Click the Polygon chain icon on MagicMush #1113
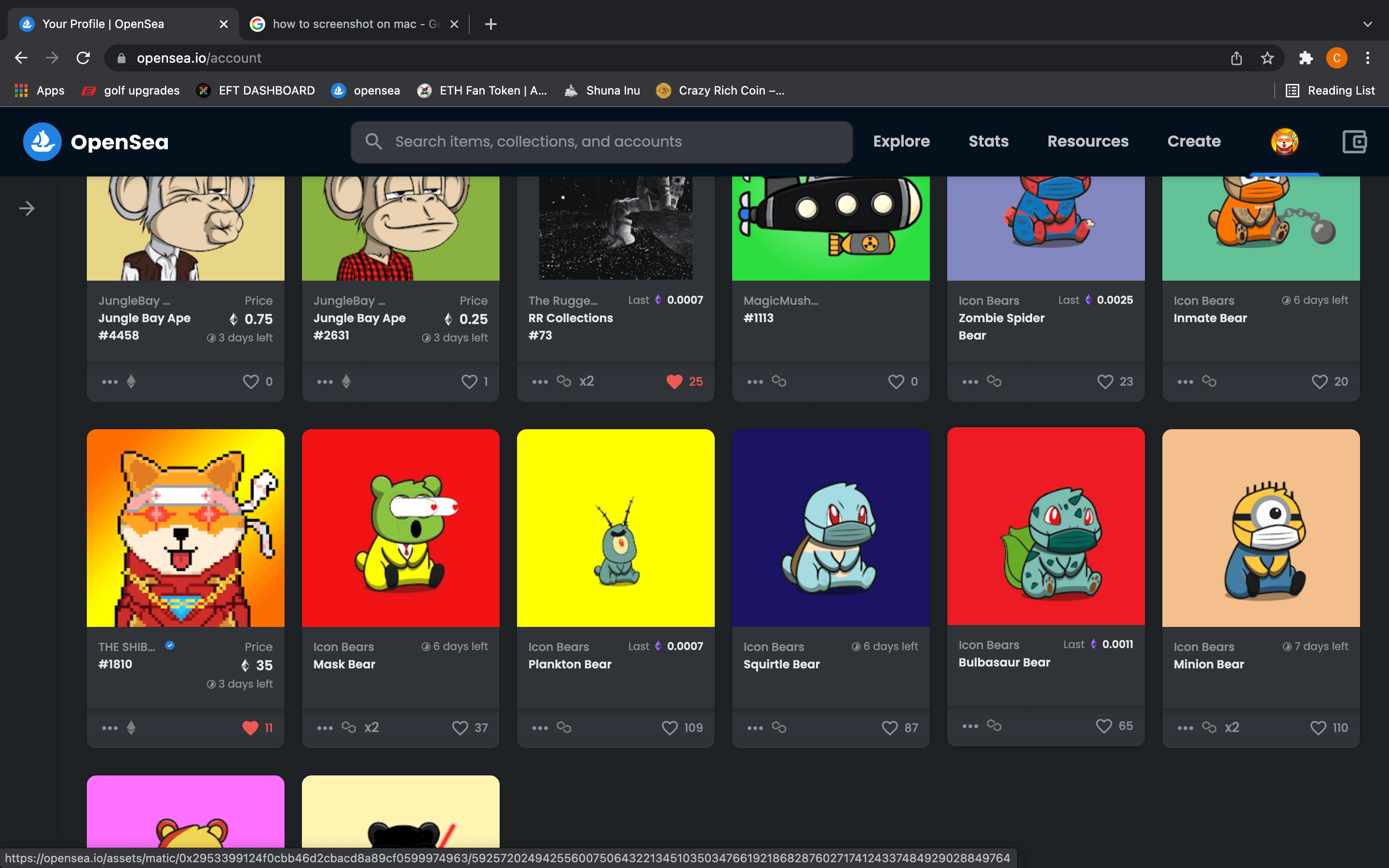1389x868 pixels. [779, 381]
